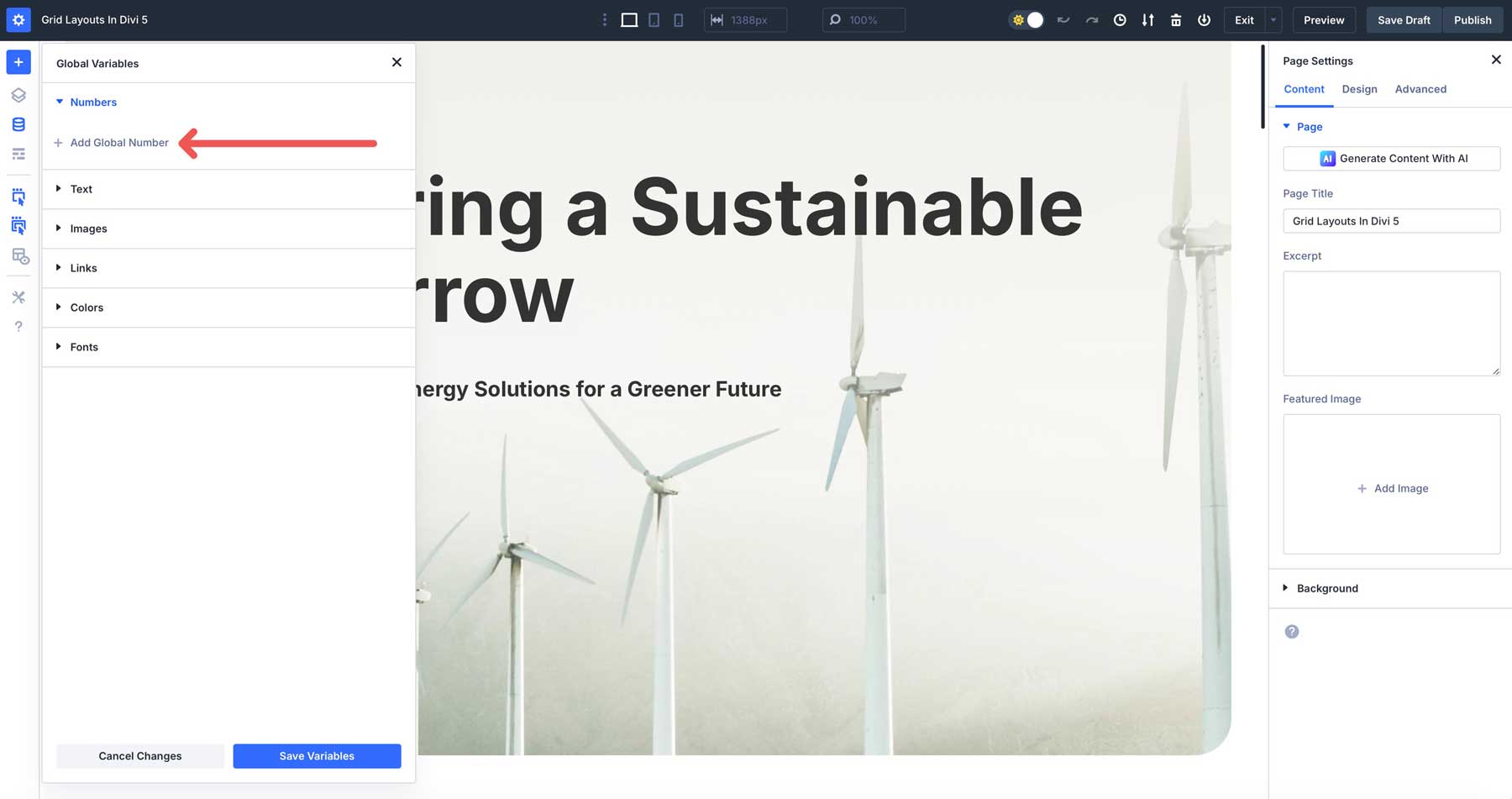Publish the page

coord(1473,19)
